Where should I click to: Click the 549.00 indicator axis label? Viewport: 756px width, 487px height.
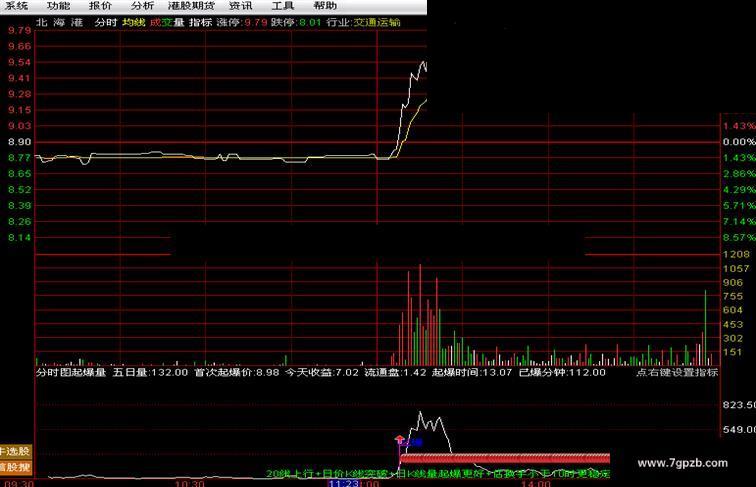pos(739,429)
